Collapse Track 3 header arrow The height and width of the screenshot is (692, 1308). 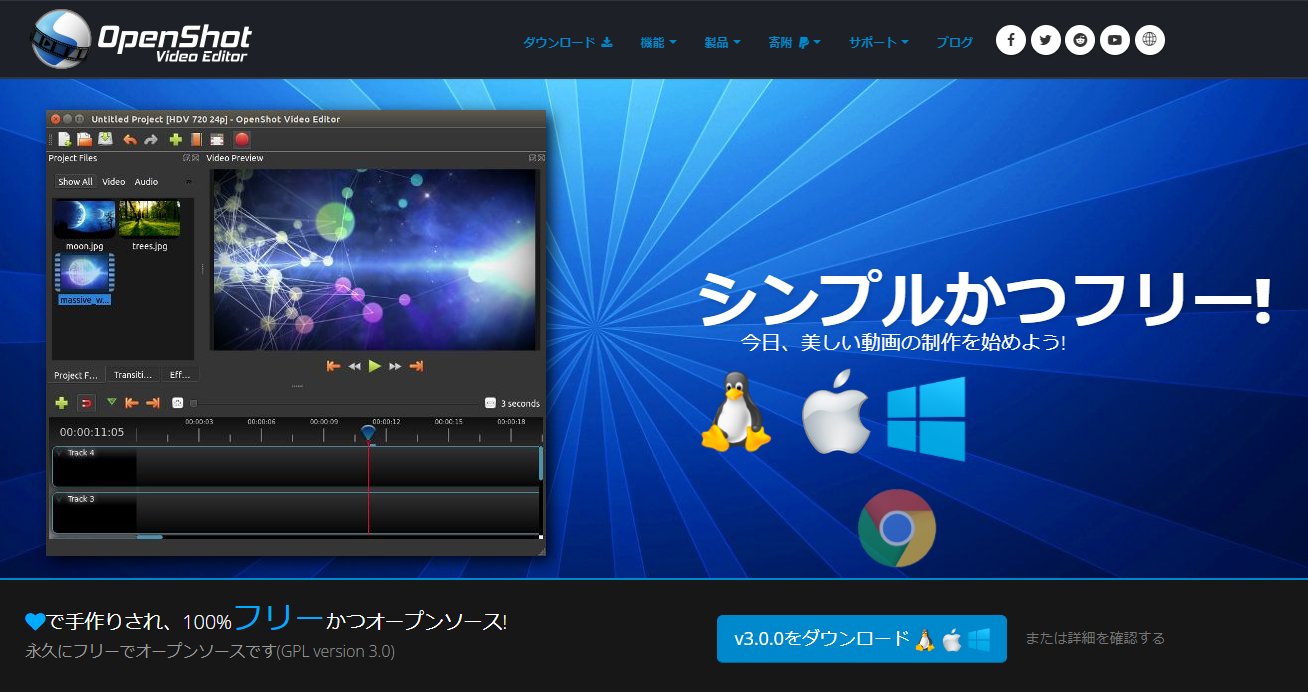[x=59, y=499]
